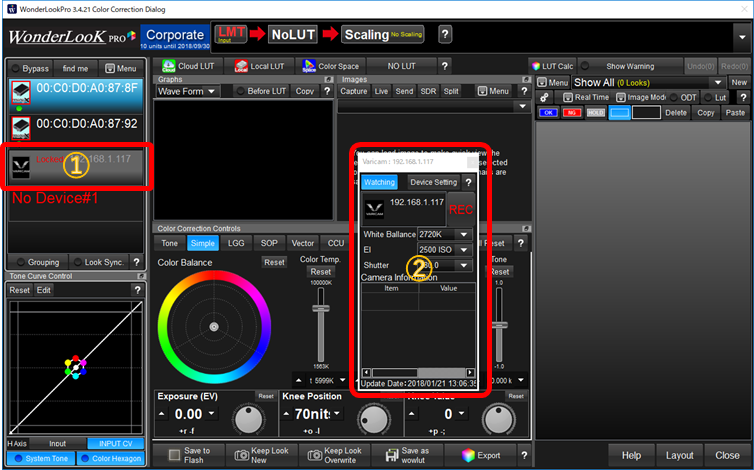Open the Exposure value dropdown arrow

[x=212, y=413]
